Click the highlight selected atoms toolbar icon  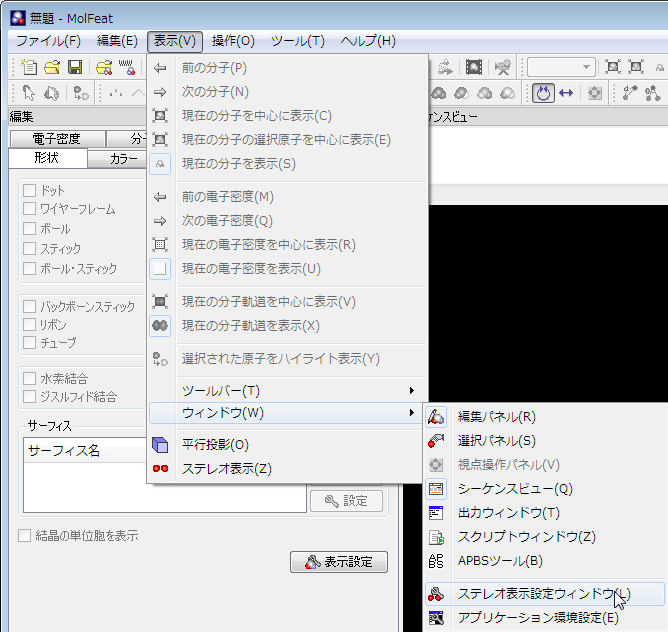tap(81, 93)
